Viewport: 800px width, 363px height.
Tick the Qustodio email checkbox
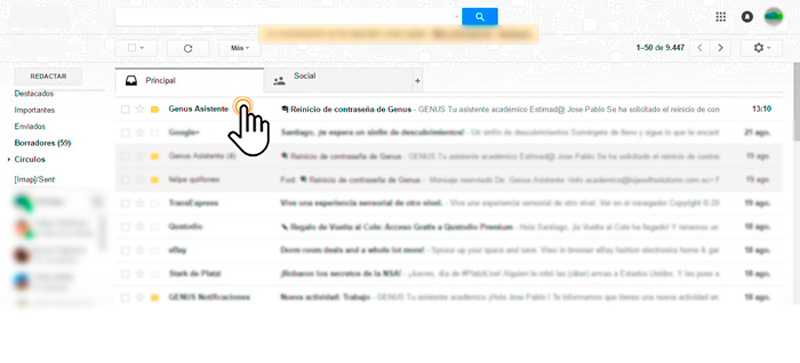coord(125,227)
